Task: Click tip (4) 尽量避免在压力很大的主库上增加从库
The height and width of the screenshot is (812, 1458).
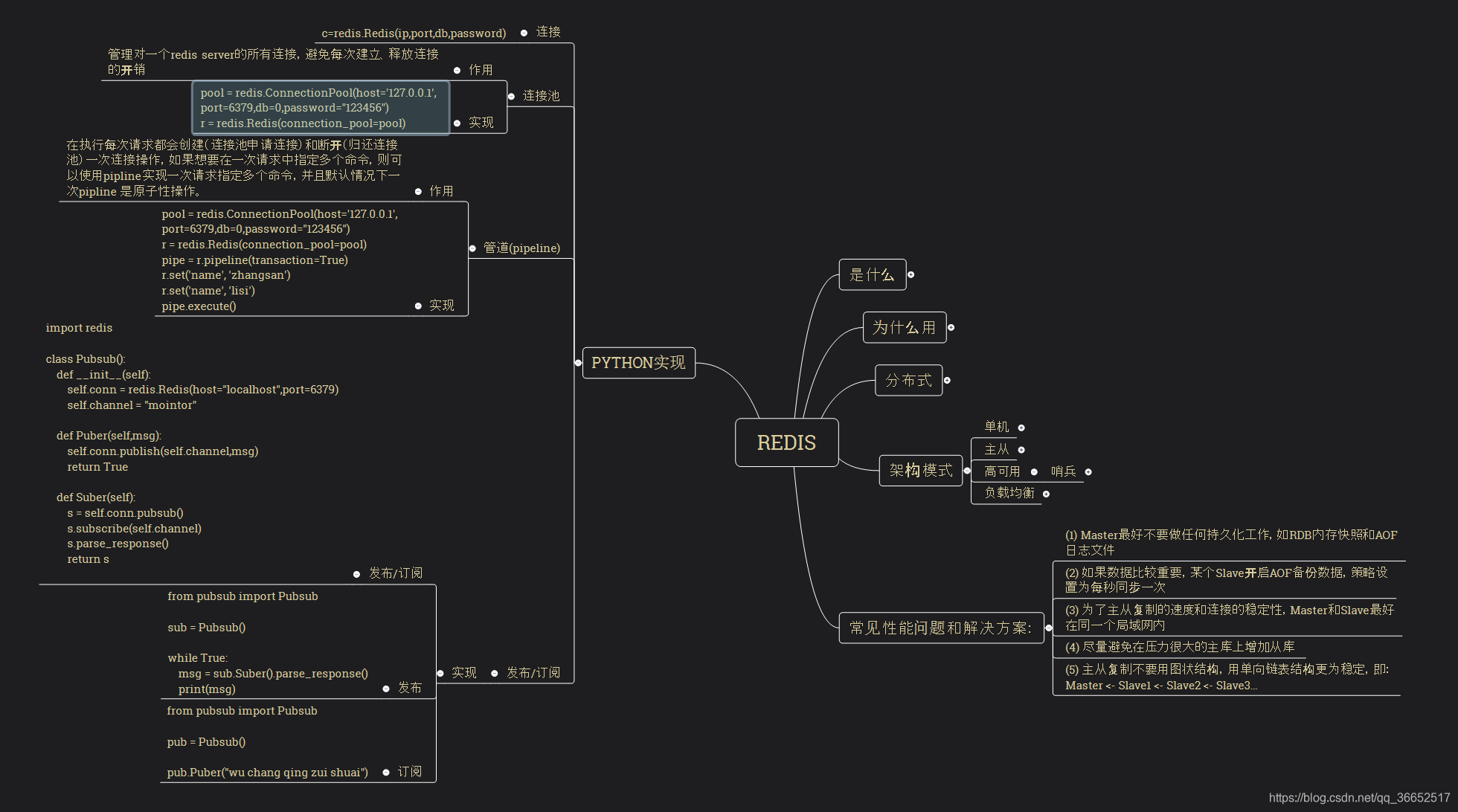Action: pos(1180,647)
